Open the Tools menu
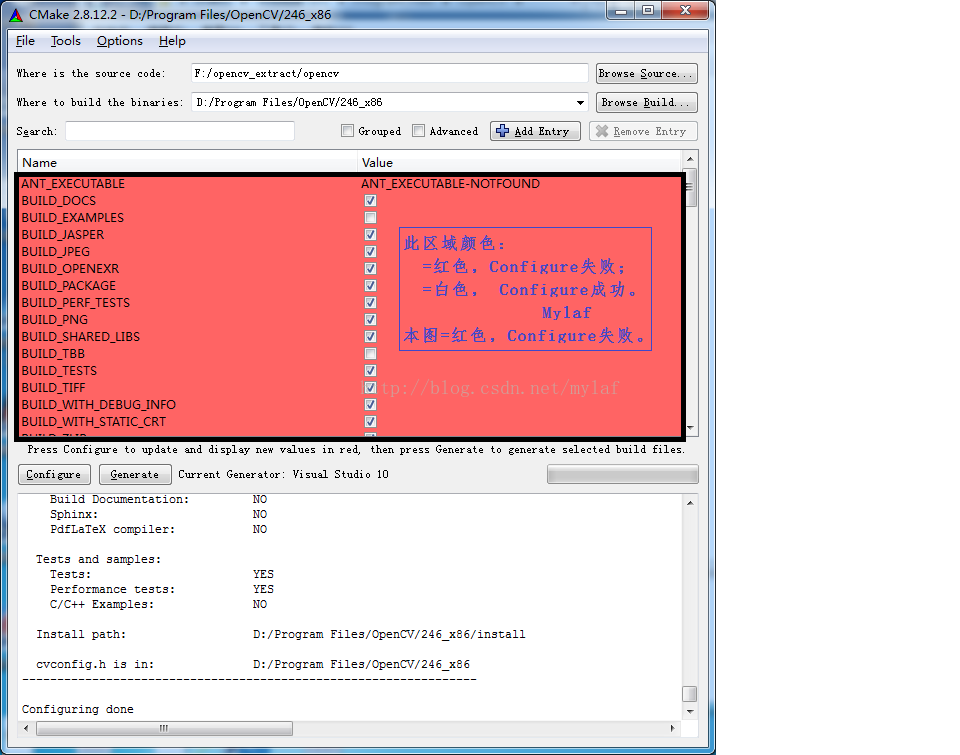The image size is (960, 755). (x=66, y=41)
